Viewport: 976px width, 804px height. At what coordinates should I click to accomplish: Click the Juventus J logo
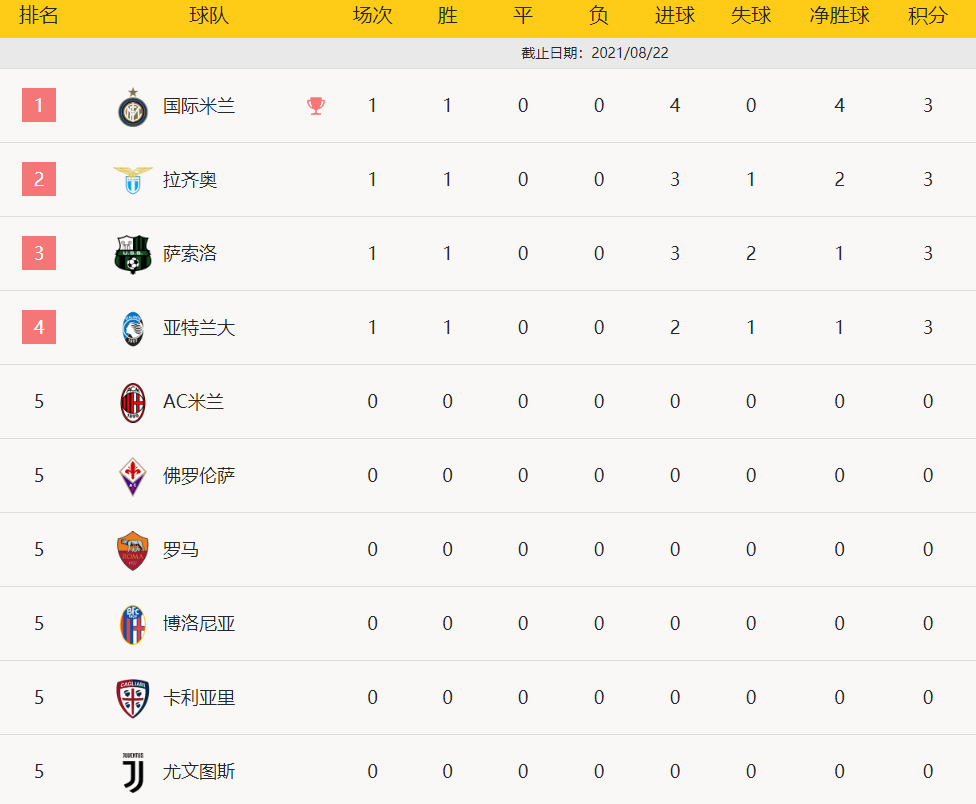[x=133, y=772]
